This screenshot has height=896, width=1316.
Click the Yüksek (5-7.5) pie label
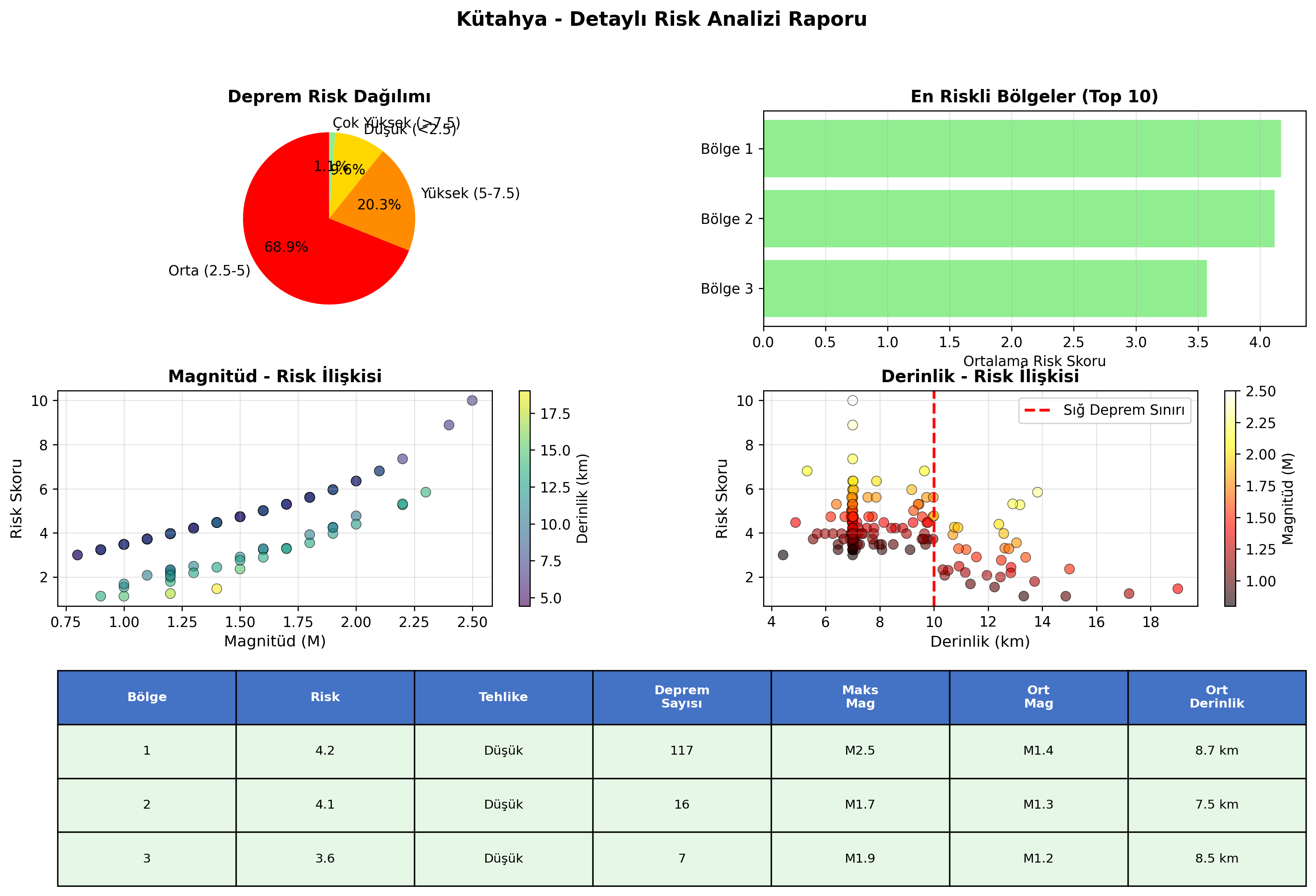point(470,194)
